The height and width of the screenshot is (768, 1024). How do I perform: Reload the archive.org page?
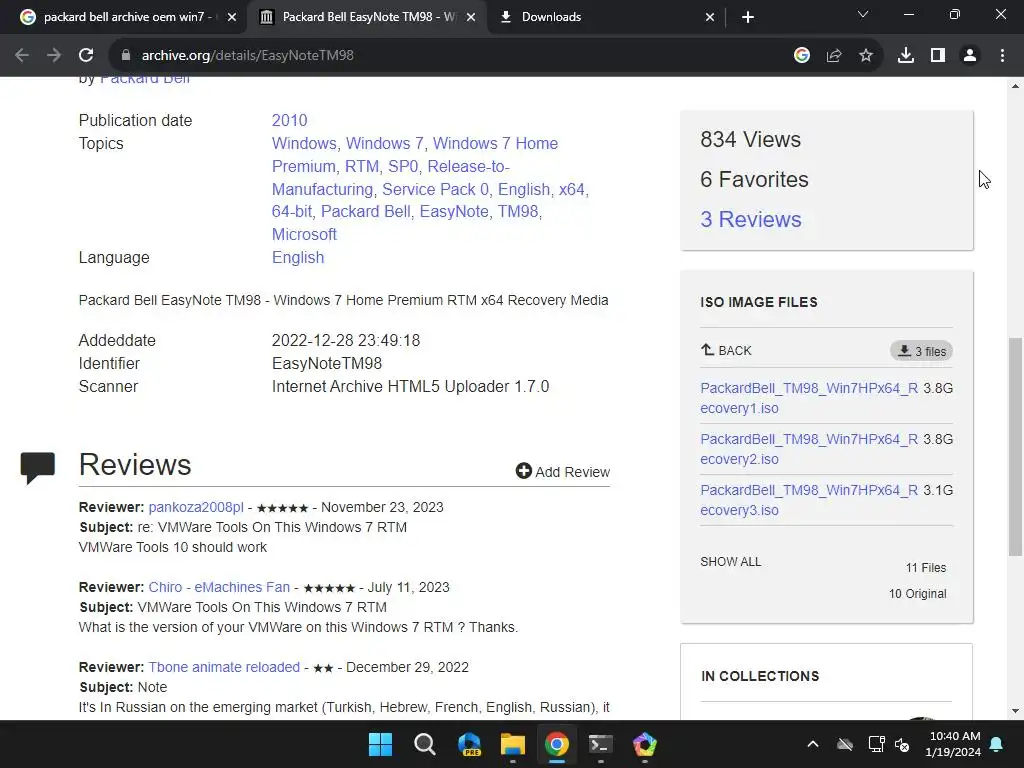(x=86, y=56)
